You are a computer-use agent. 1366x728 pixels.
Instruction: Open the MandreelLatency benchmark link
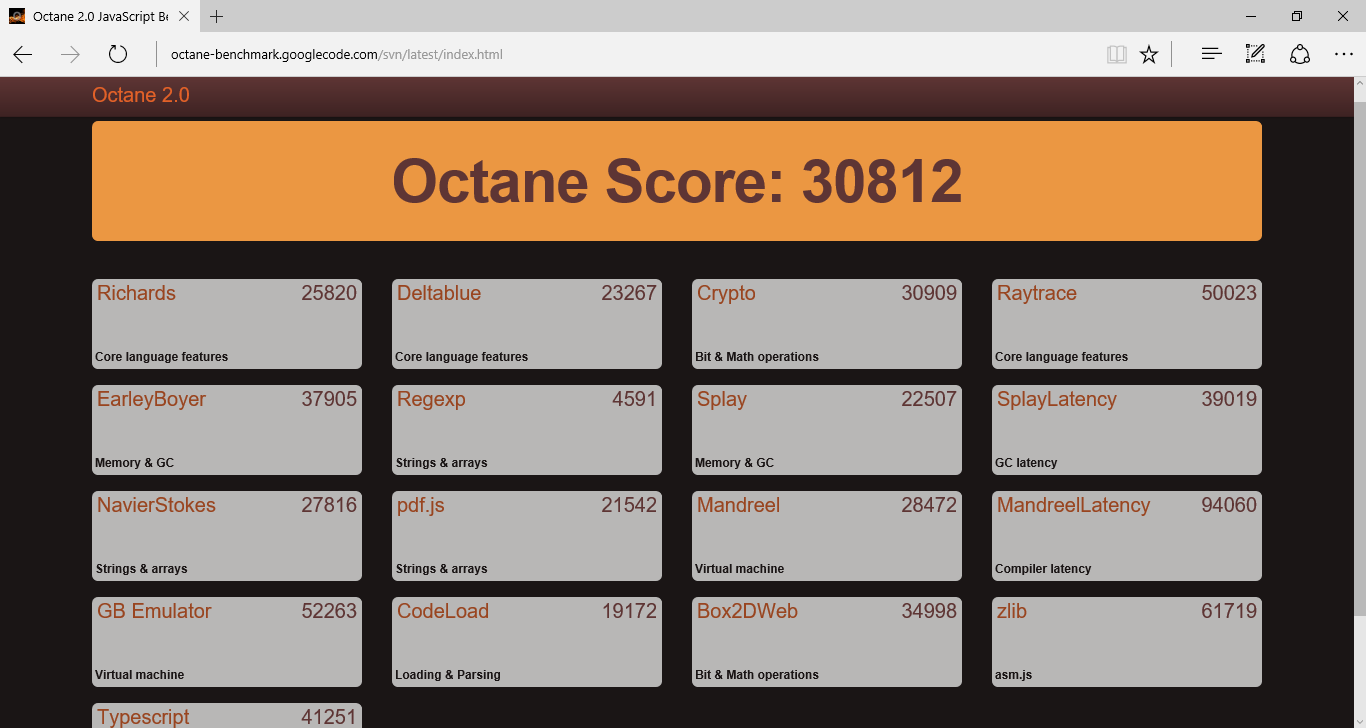(x=1074, y=506)
